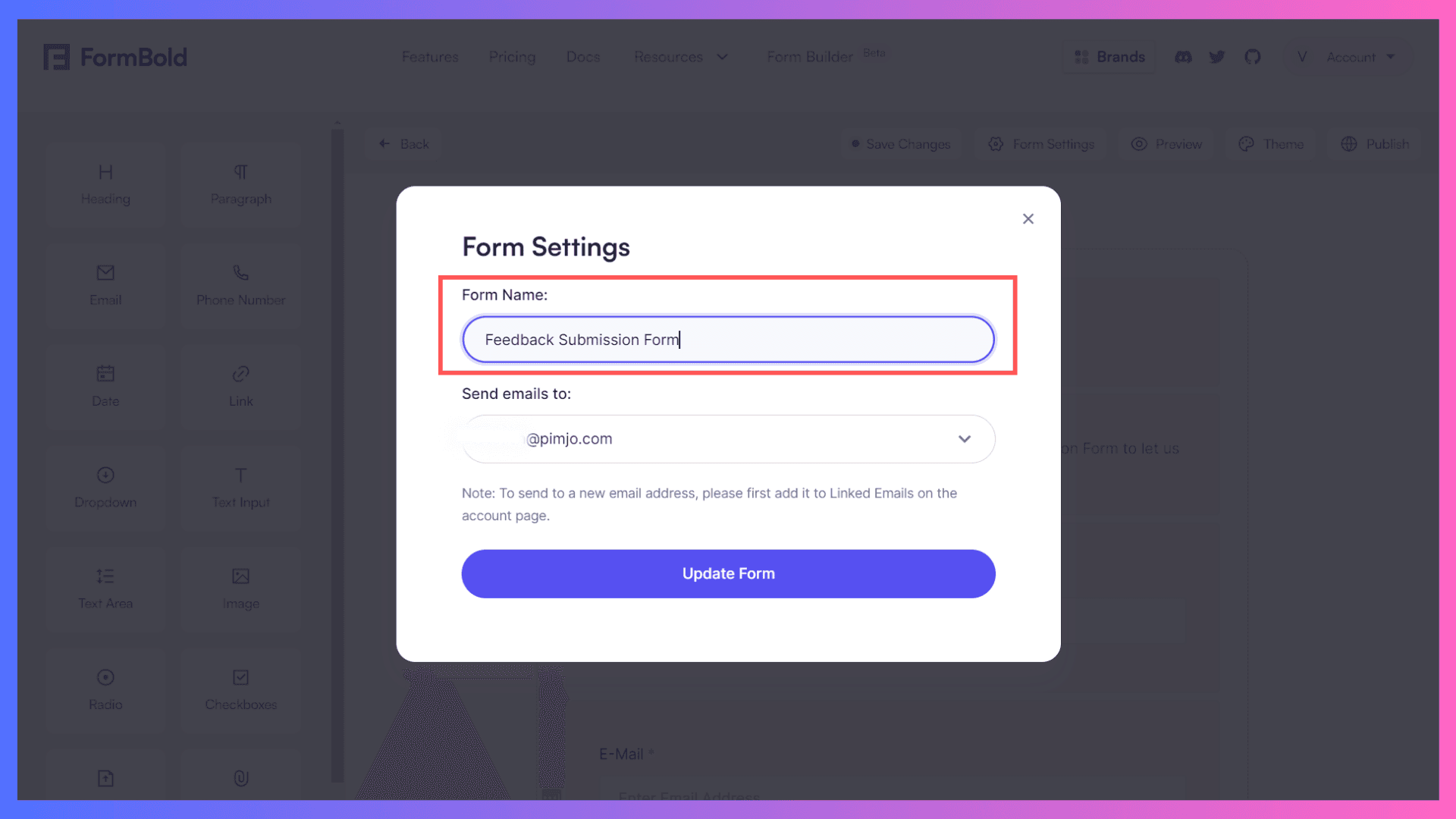
Task: Click the Radio element icon
Action: click(105, 677)
